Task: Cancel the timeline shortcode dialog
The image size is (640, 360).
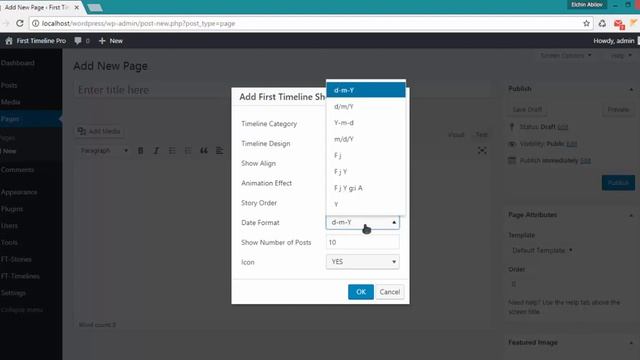Action: (390, 292)
